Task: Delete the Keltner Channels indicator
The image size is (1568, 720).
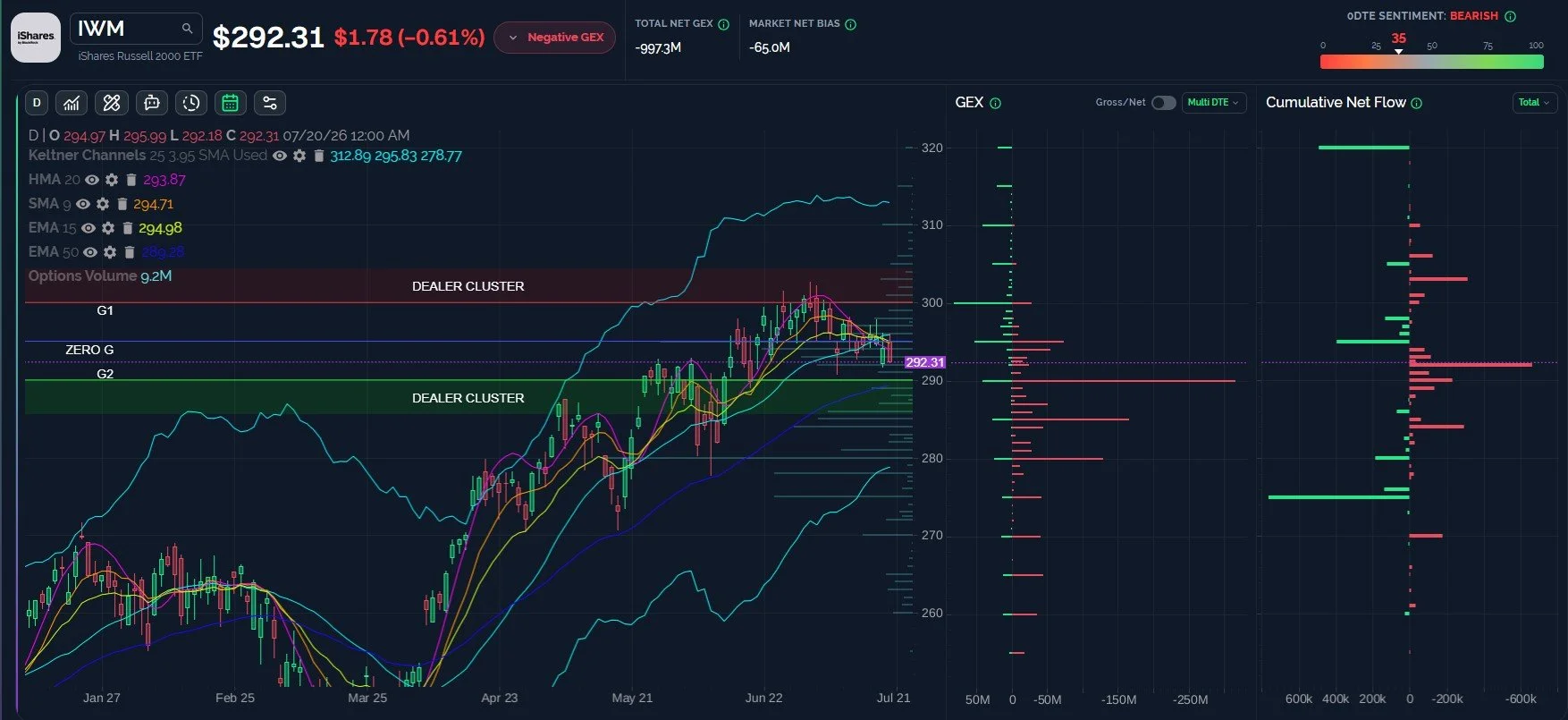Action: tap(318, 156)
